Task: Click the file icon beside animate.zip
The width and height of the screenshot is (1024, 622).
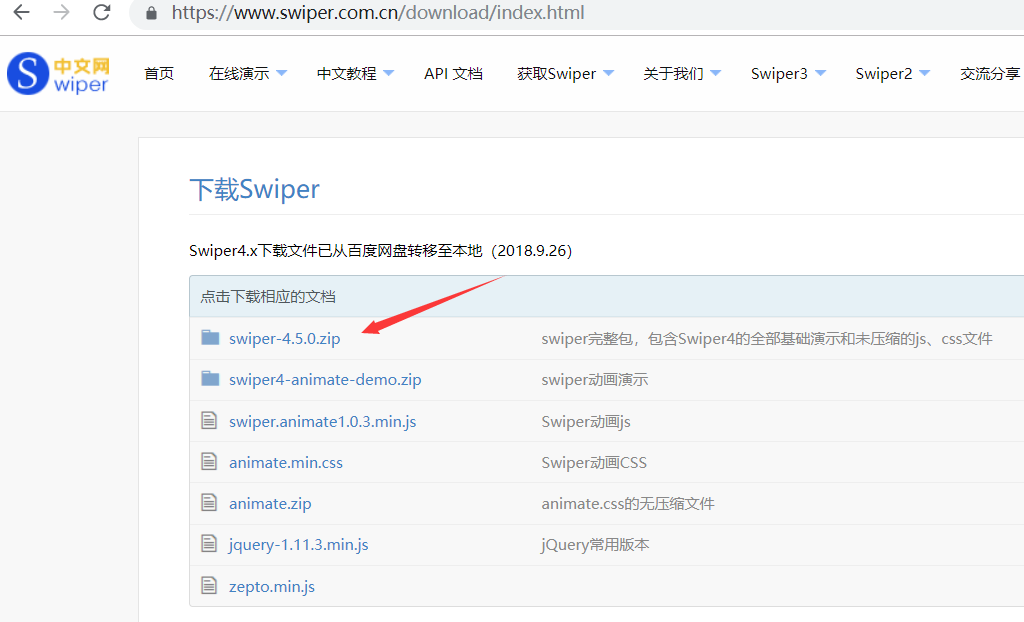Action: [209, 502]
